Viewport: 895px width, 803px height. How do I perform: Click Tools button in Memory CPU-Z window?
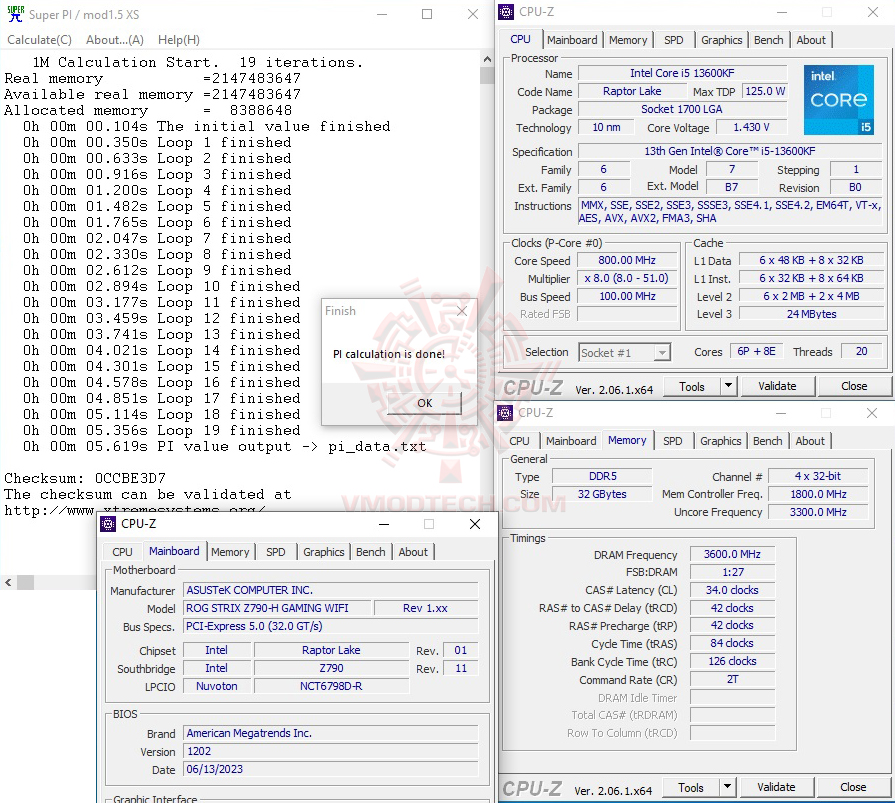691,788
